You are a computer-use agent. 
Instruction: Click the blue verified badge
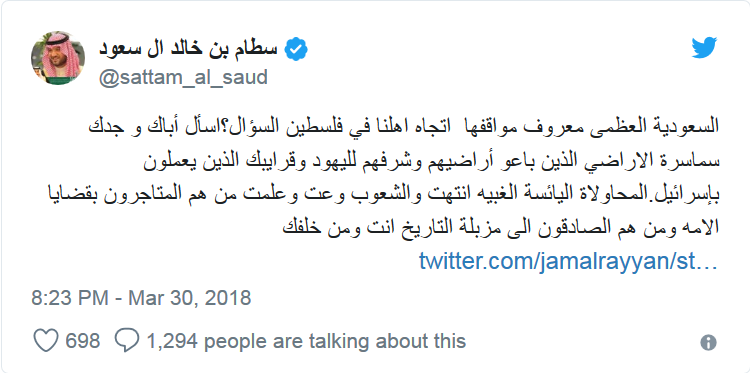(x=296, y=50)
